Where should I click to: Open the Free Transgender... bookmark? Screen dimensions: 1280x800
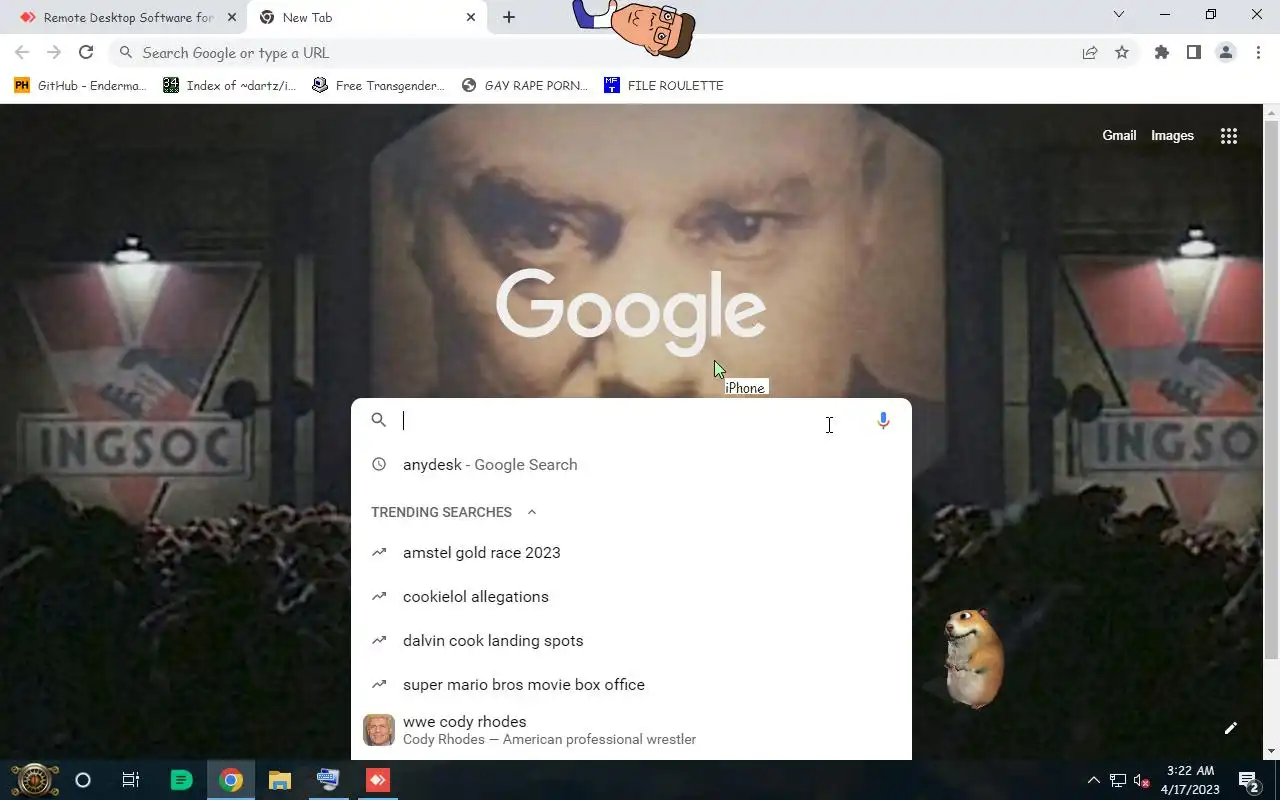378,86
